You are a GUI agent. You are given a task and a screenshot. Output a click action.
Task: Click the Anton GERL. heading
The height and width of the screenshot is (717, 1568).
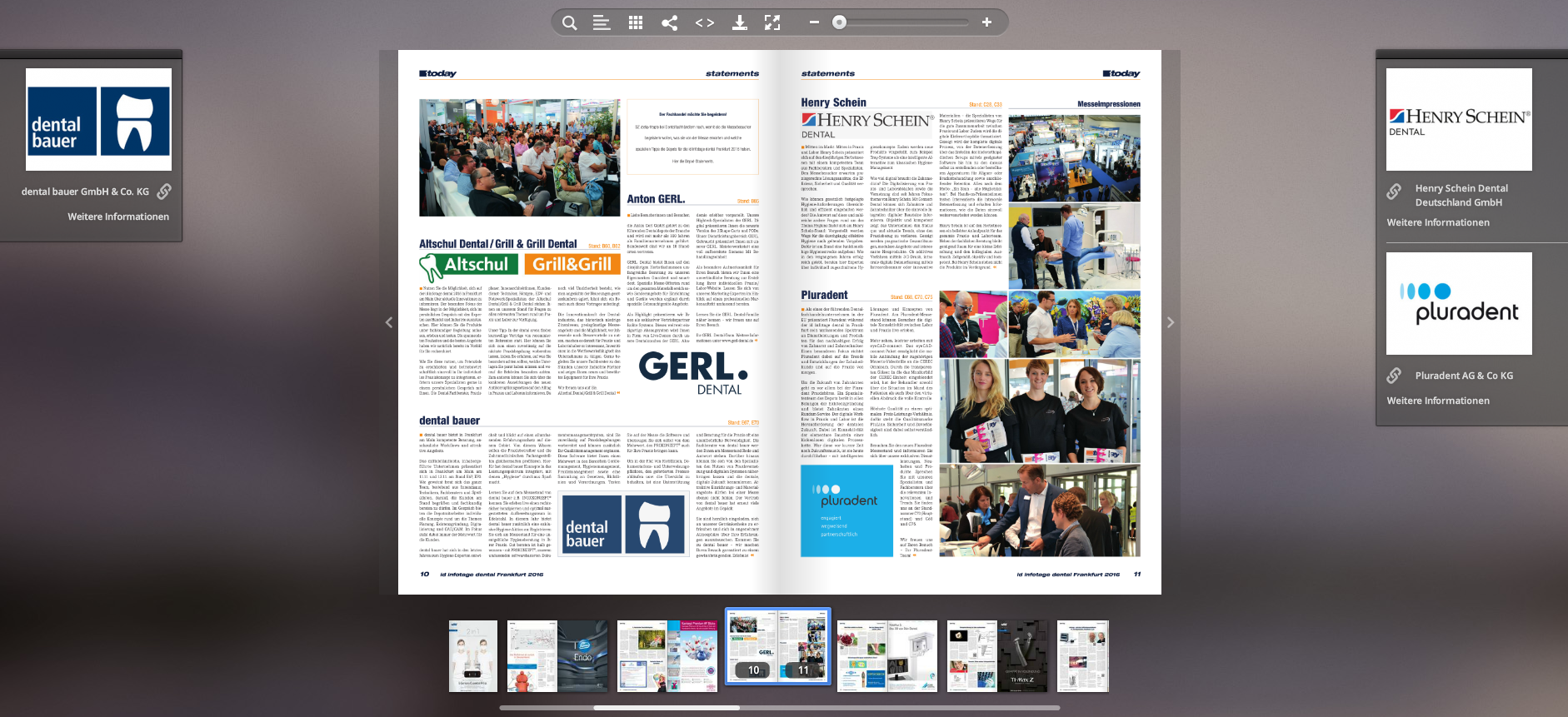(x=656, y=199)
